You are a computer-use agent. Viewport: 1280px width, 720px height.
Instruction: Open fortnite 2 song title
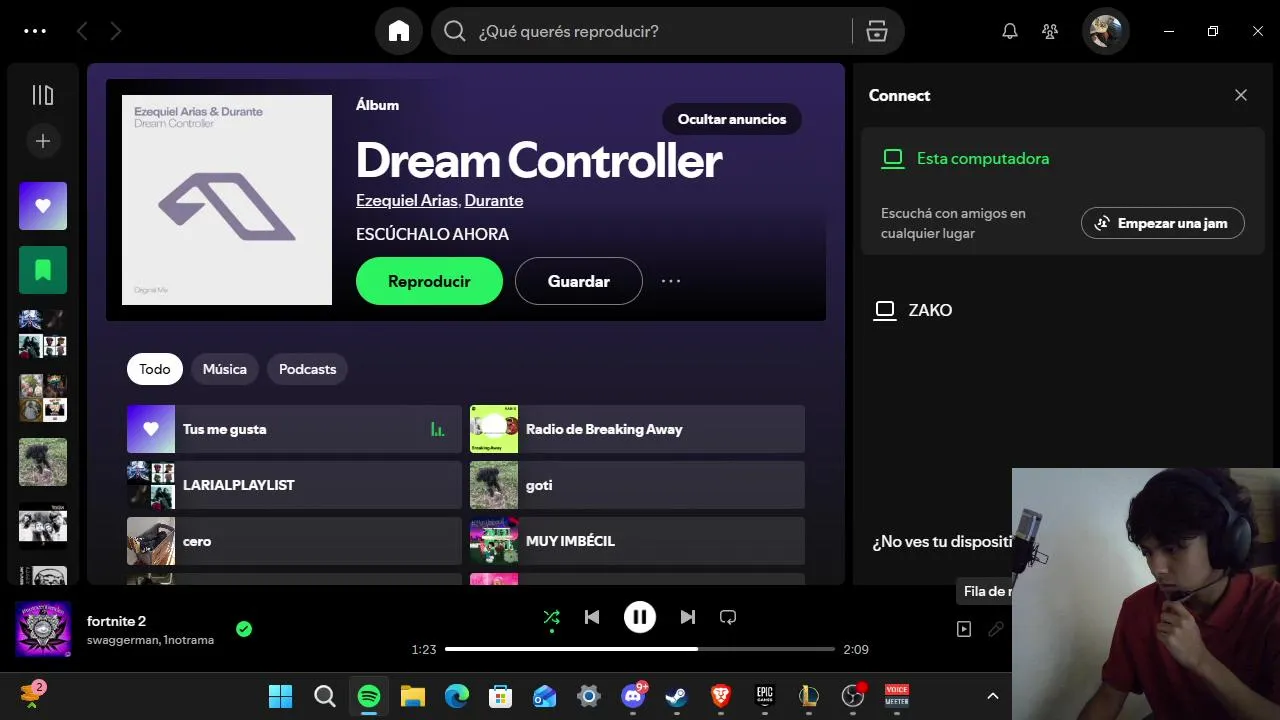coord(117,621)
